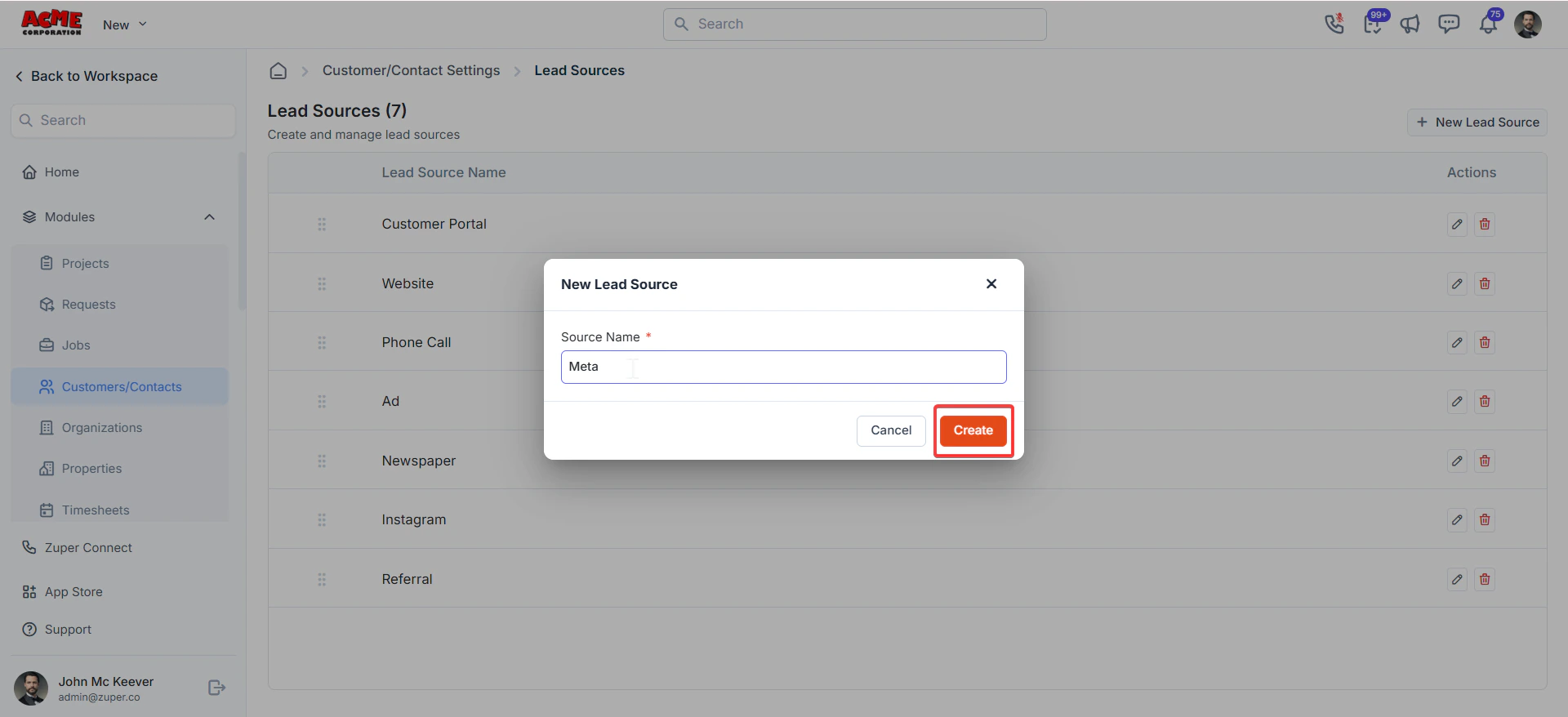
Task: Click the home breadcrumb icon
Action: pyautogui.click(x=278, y=71)
